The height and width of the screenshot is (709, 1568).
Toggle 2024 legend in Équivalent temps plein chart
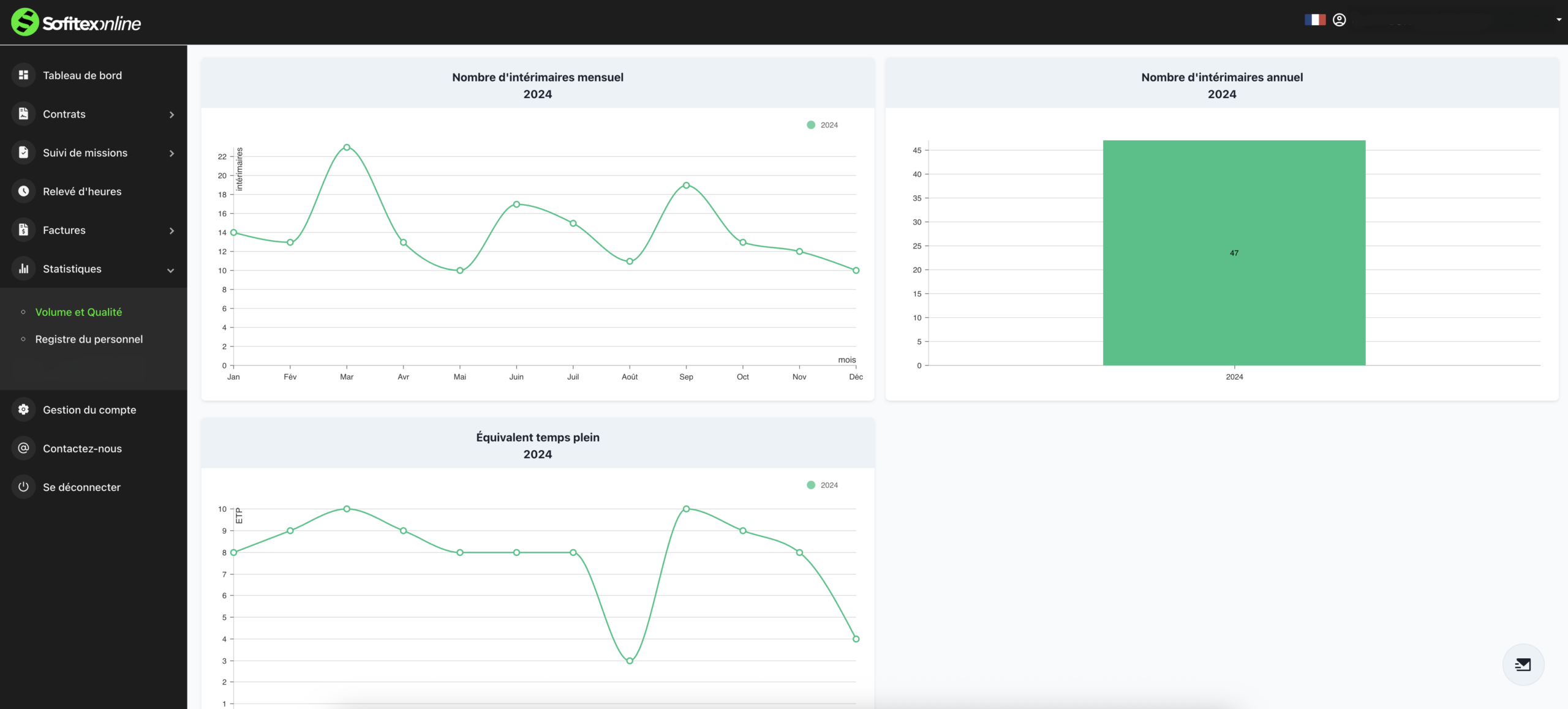(x=822, y=485)
